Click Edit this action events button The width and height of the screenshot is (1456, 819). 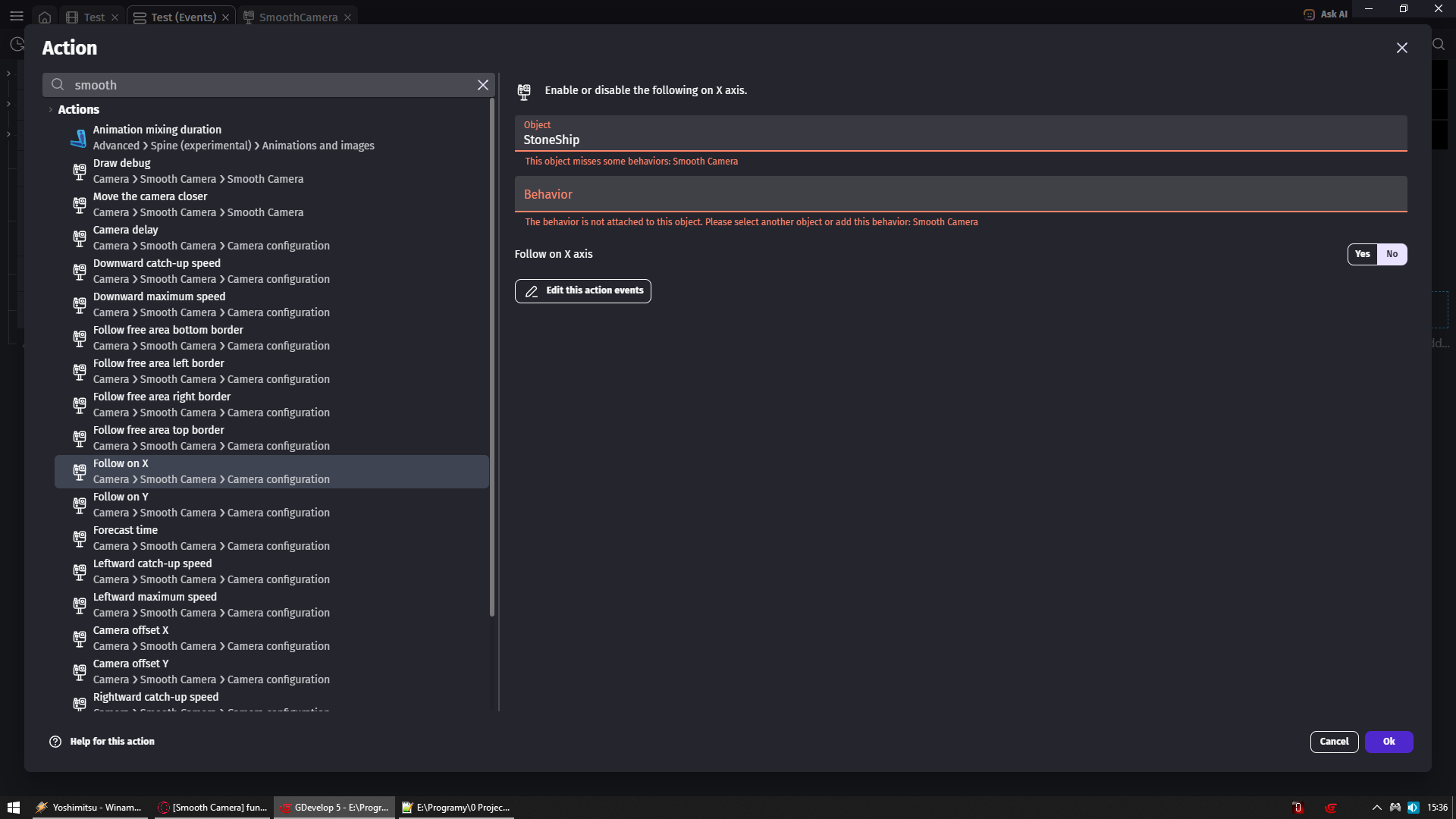pos(582,290)
